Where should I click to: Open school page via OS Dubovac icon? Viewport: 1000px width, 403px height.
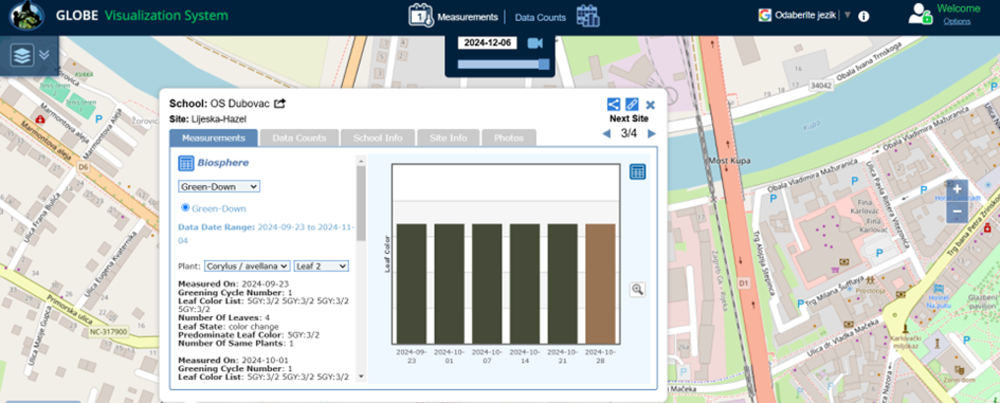pyautogui.click(x=280, y=104)
